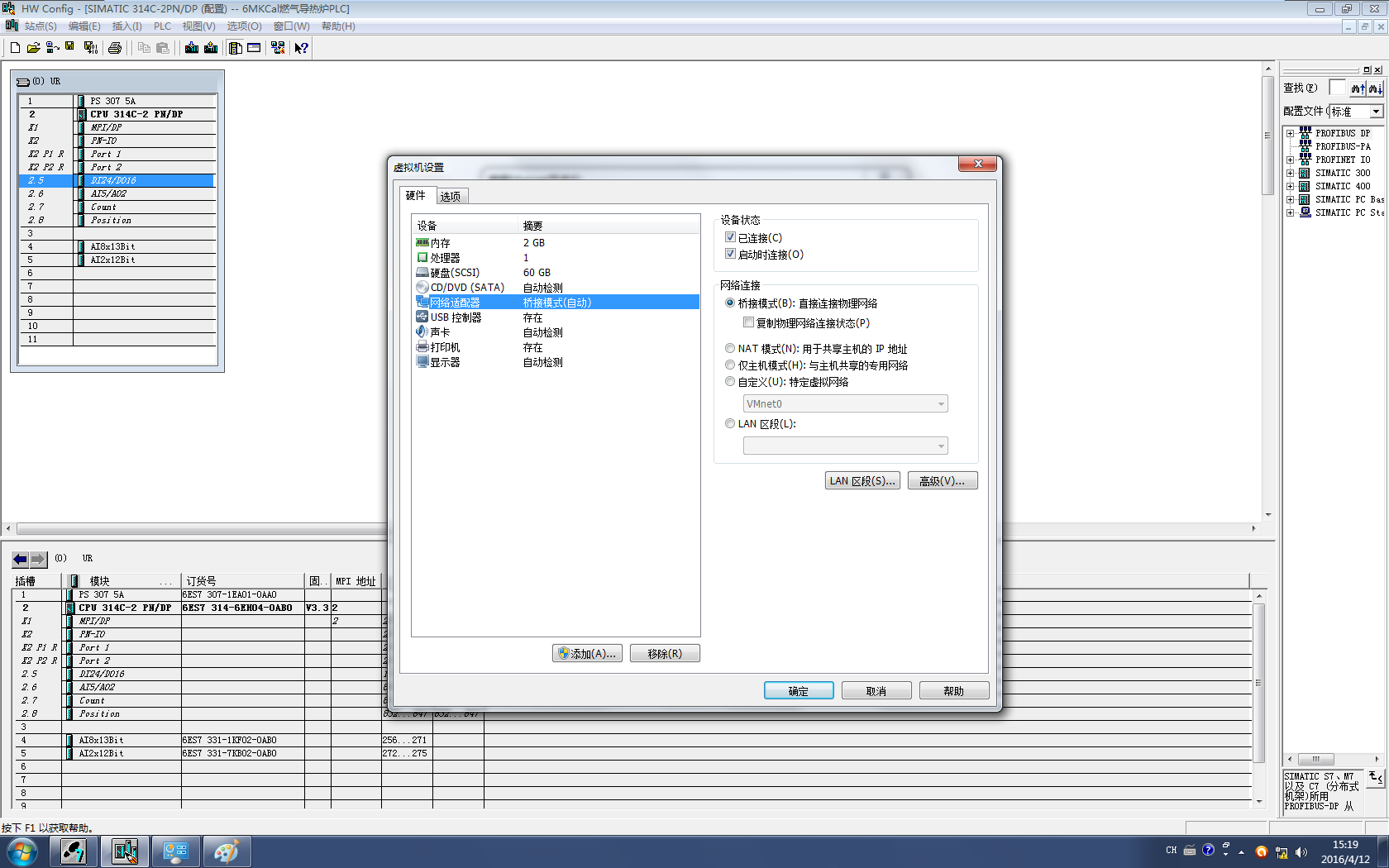The image size is (1389, 868).
Task: Select PROFIBUS-PA catalog tree item
Action: [x=1343, y=146]
